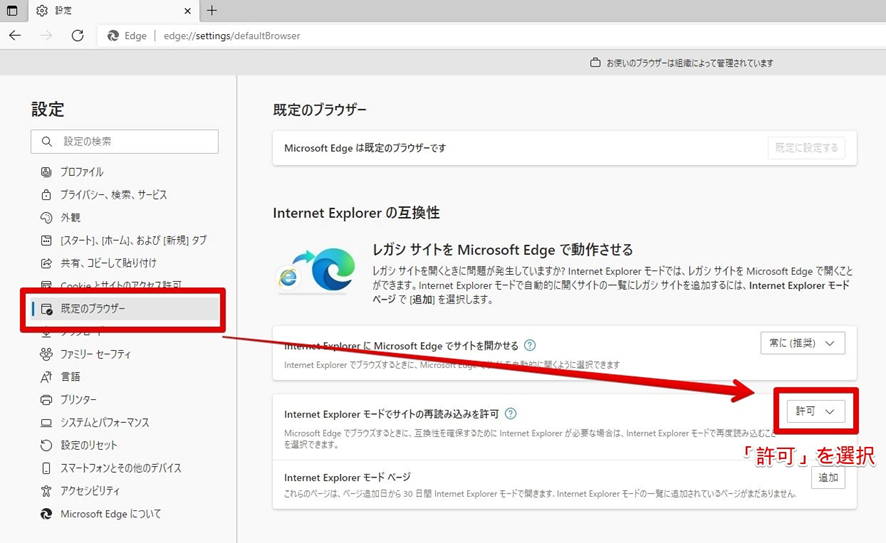Viewport: 886px width, 543px height.
Task: Click the share icon beside 共有
Action: point(46,263)
